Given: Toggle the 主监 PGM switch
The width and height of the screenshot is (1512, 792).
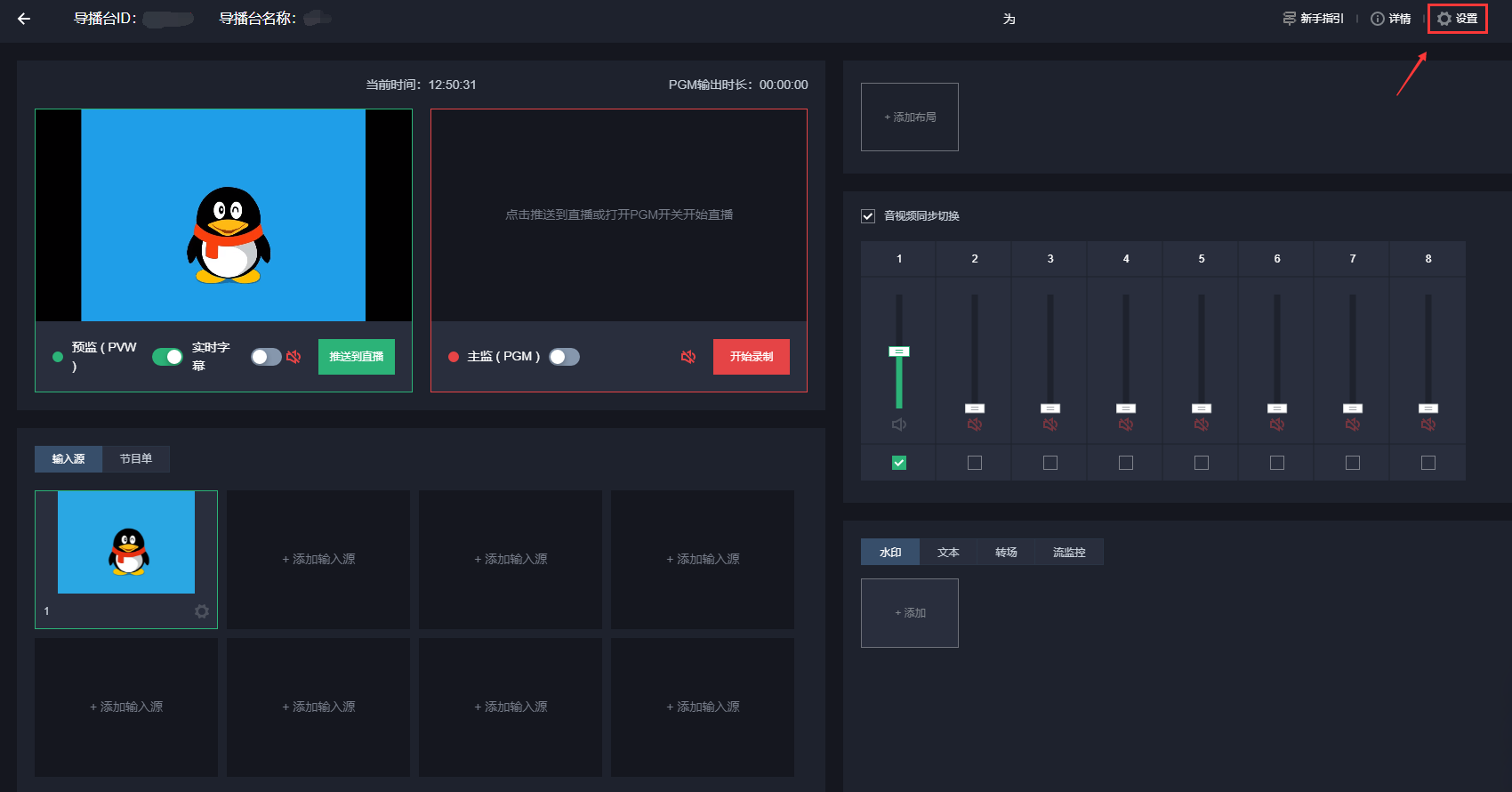Looking at the screenshot, I should (x=564, y=357).
